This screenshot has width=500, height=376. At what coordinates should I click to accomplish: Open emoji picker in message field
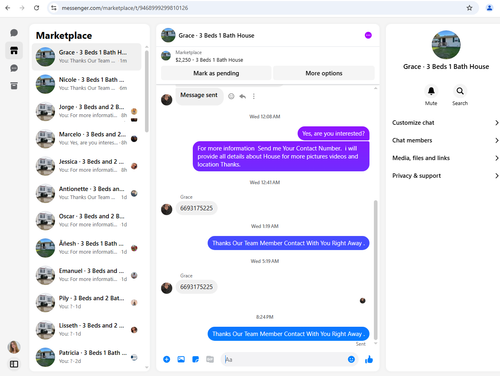point(351,359)
